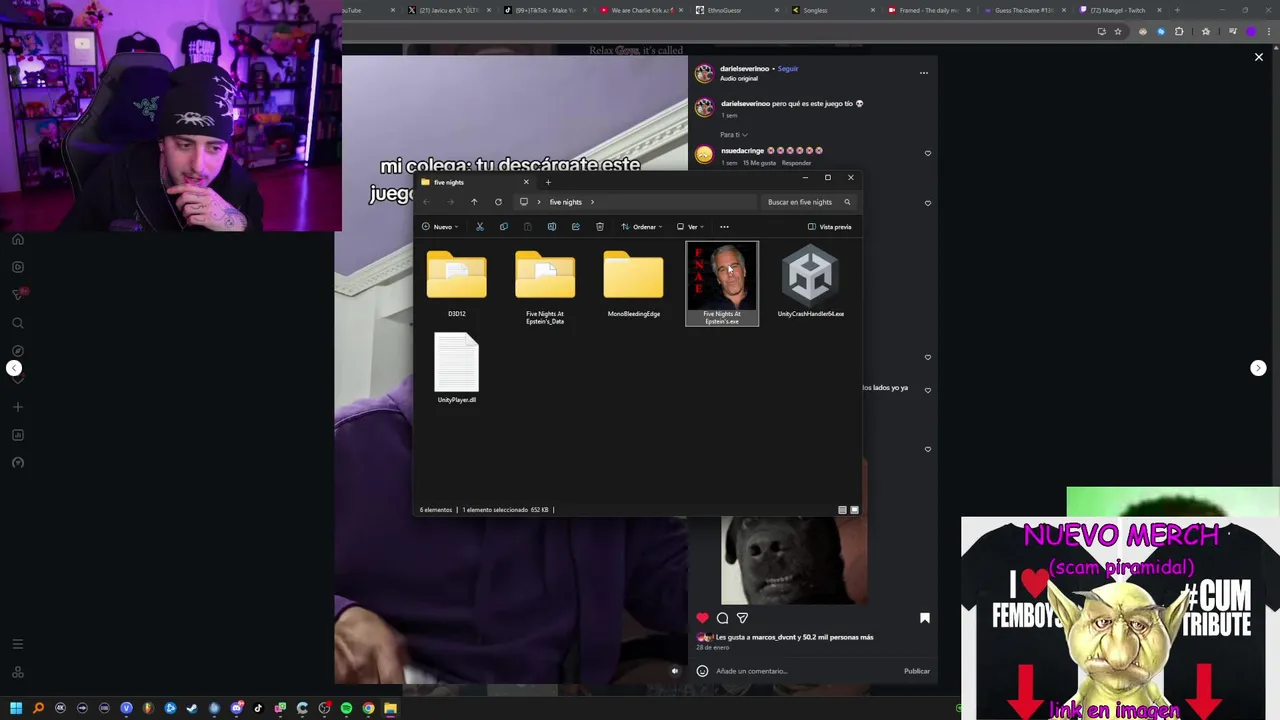Image resolution: width=1280 pixels, height=720 pixels.
Task: Expand the Nuevo dropdown in Explorer
Action: [x=441, y=227]
